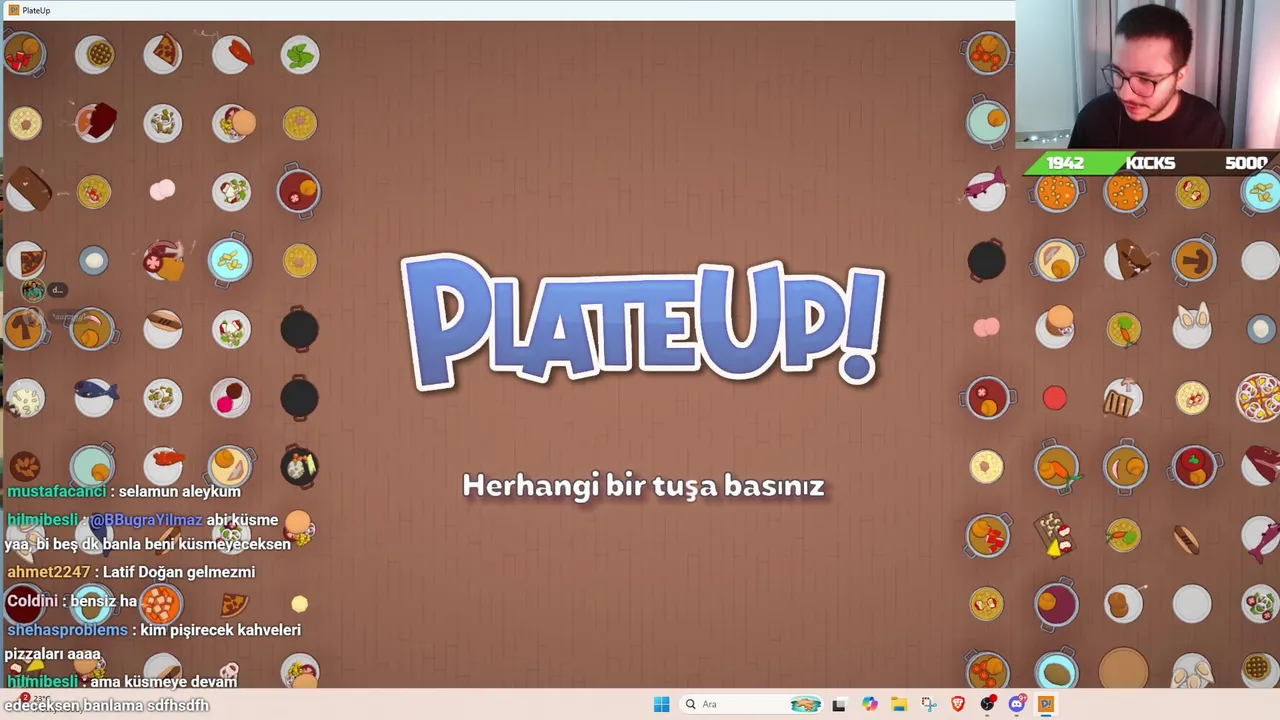The width and height of the screenshot is (1280, 720).
Task: Click the "selamun aleykum" chat message
Action: tap(179, 491)
